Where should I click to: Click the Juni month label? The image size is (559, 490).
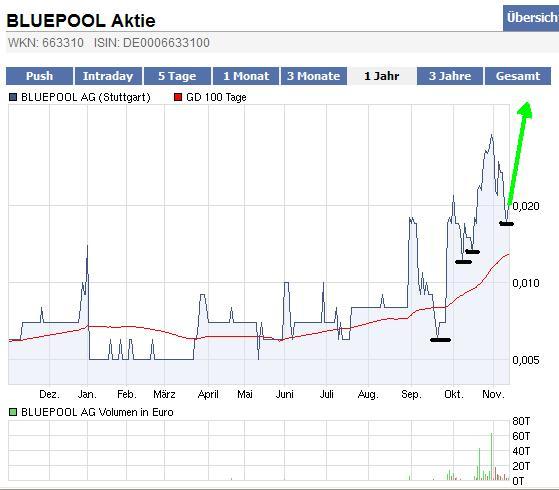[284, 394]
